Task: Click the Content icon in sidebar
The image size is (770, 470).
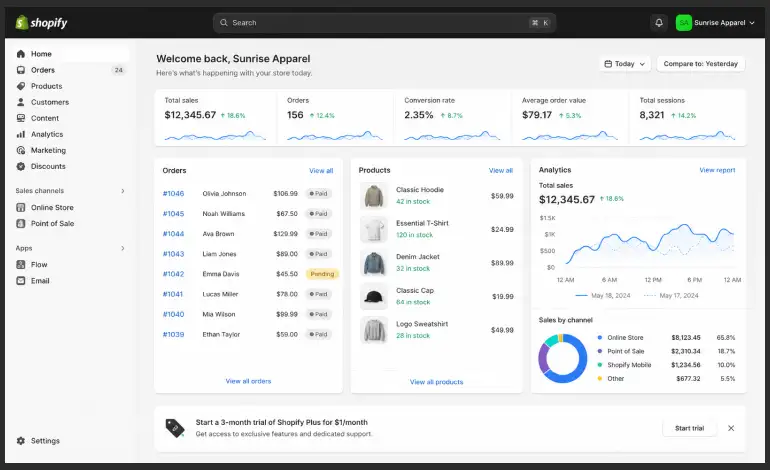Action: 21,118
